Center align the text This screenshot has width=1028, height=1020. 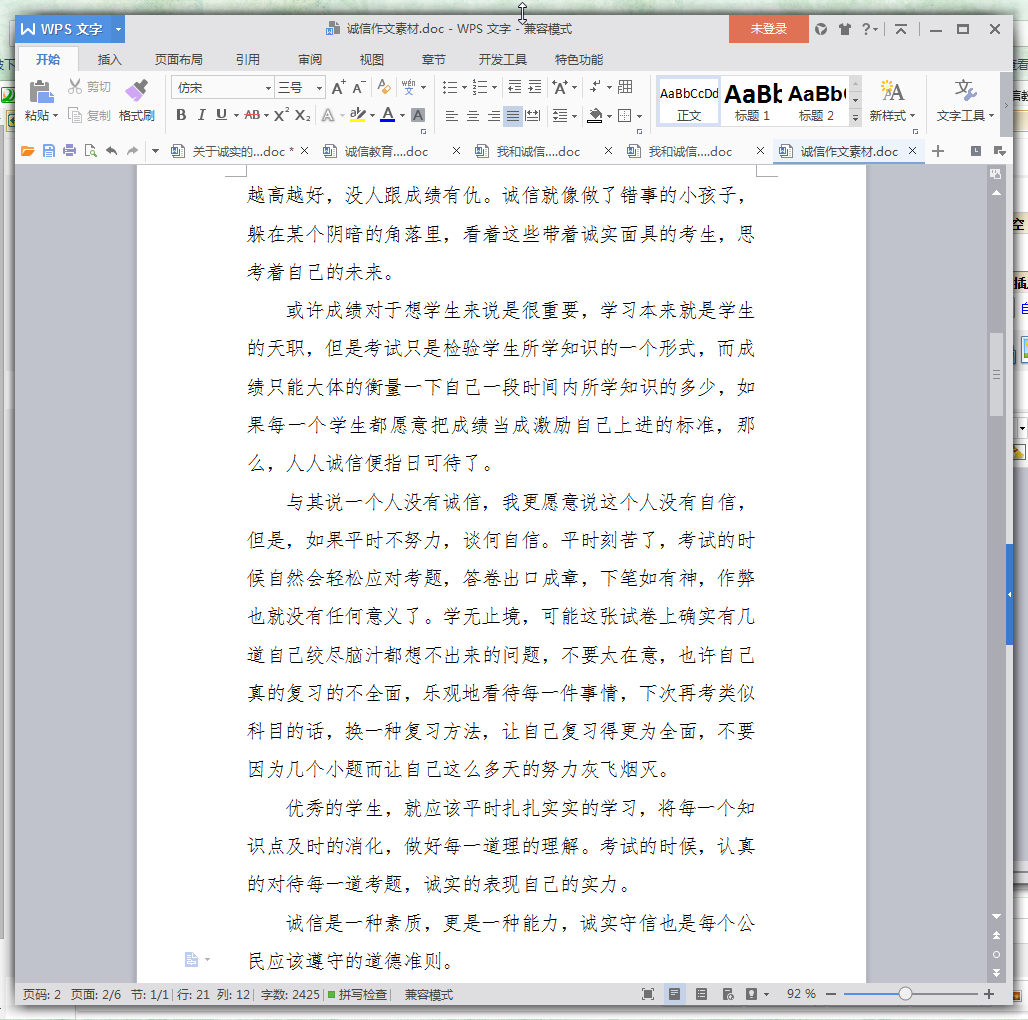tap(473, 116)
